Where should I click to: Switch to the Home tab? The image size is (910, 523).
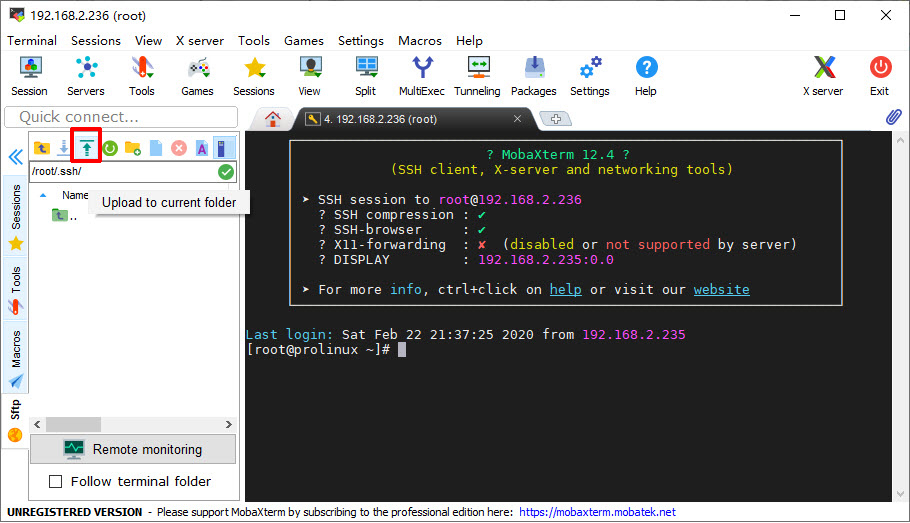click(x=273, y=118)
